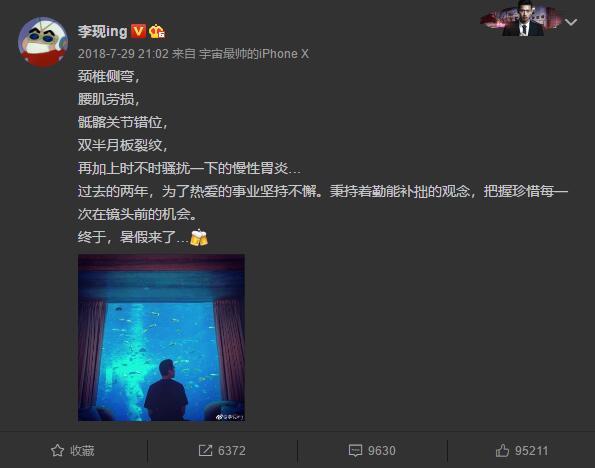Click the 收藏 favorite label

pos(82,451)
